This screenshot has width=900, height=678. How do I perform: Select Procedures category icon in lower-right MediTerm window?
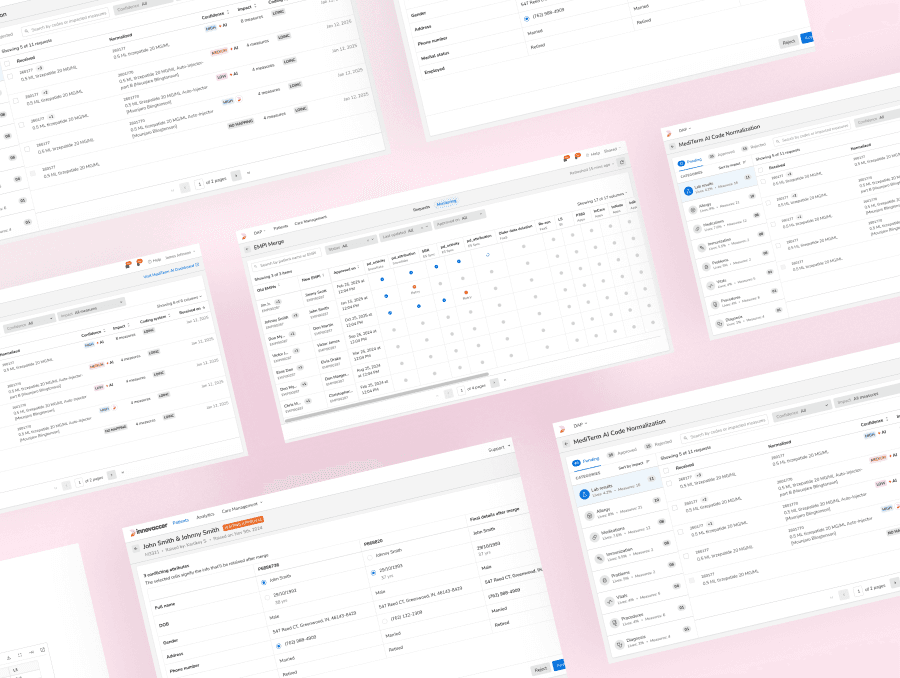point(614,623)
